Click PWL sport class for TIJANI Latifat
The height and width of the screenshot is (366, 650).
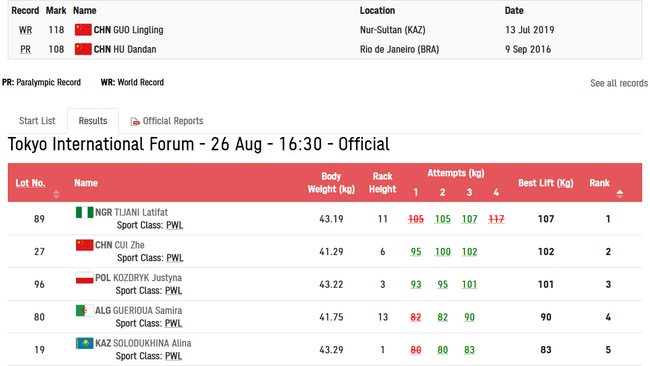pos(175,225)
